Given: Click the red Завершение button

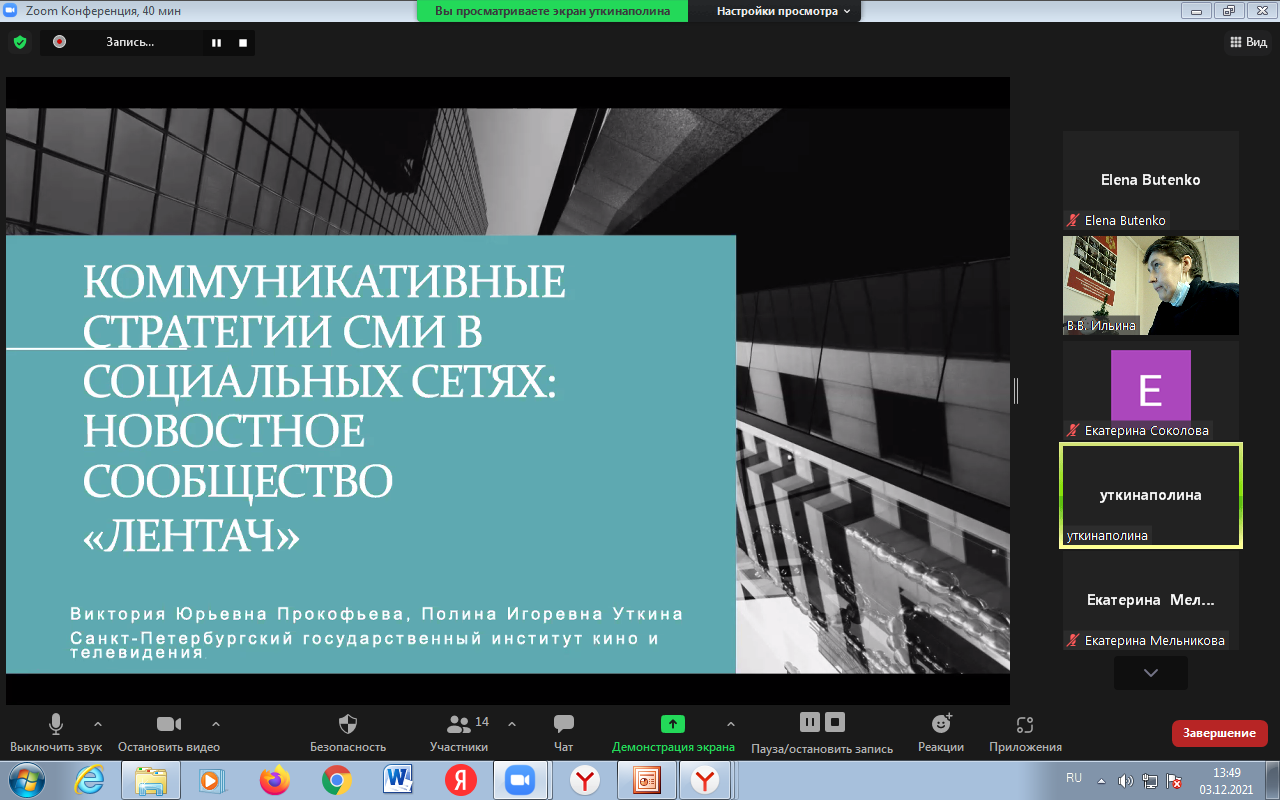Looking at the screenshot, I should coord(1219,733).
